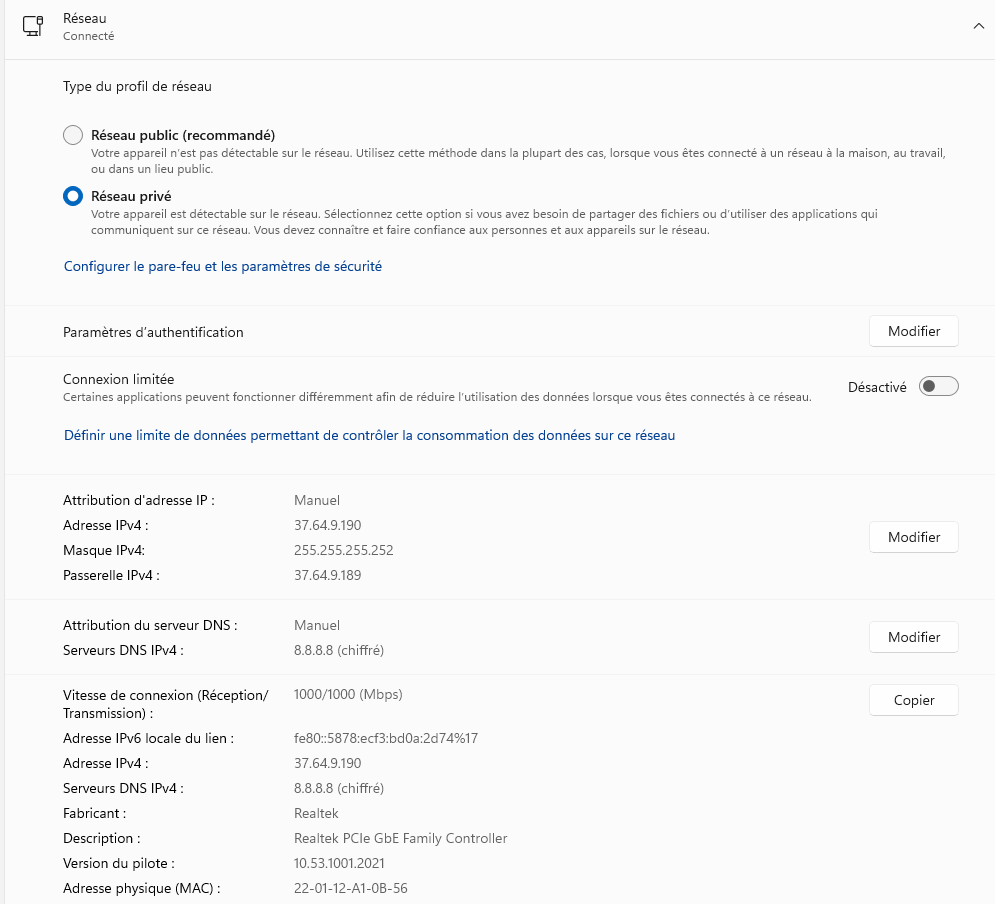Click the Masque IPv4 value 255.255.255.252

click(x=343, y=550)
